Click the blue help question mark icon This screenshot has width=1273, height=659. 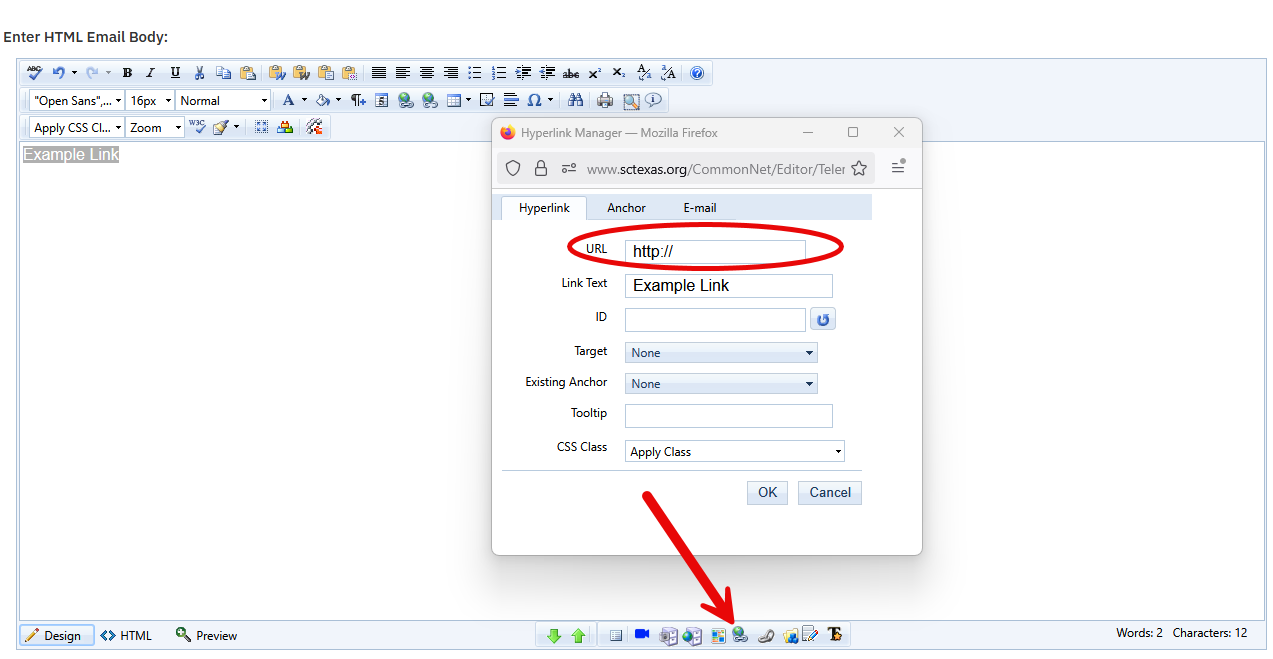pos(697,73)
